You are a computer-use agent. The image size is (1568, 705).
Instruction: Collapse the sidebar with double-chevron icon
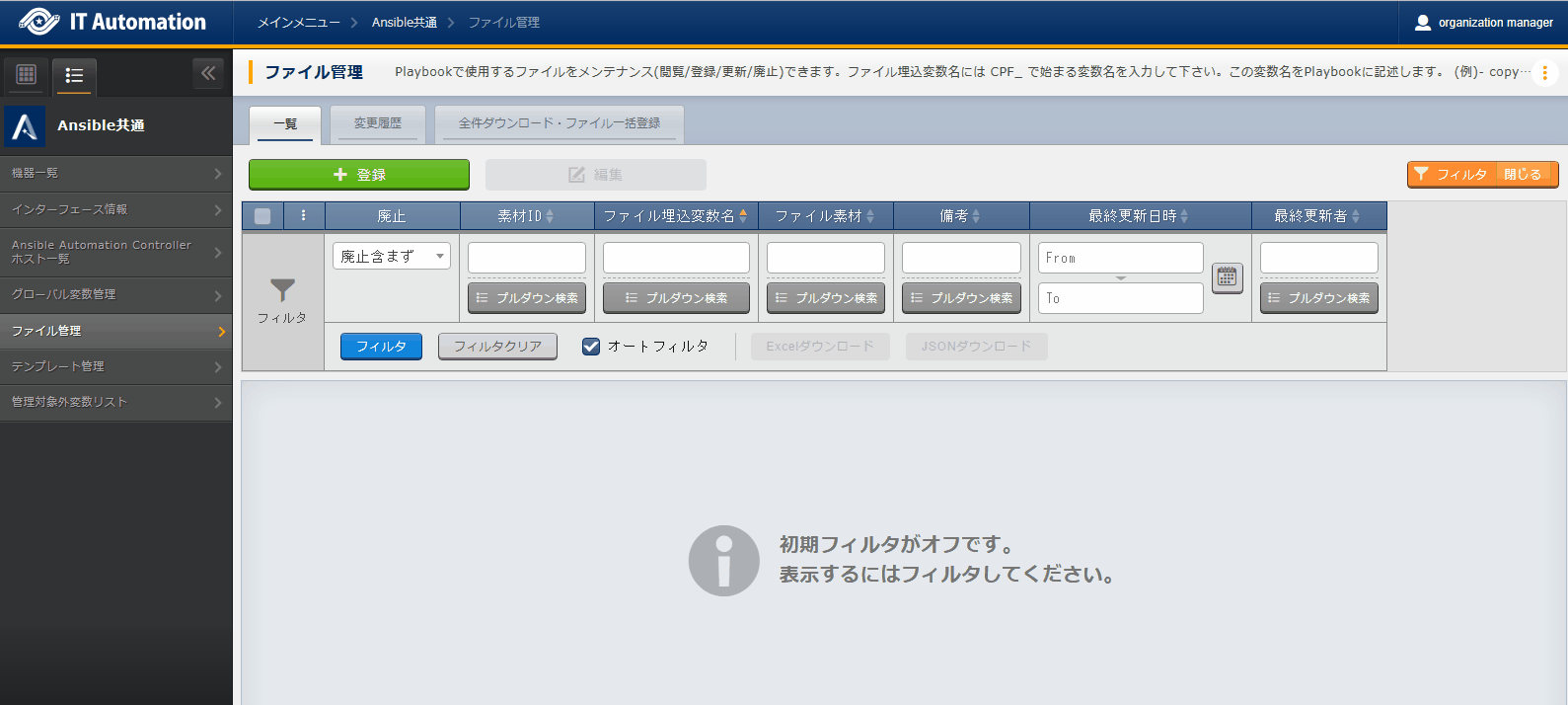click(207, 73)
